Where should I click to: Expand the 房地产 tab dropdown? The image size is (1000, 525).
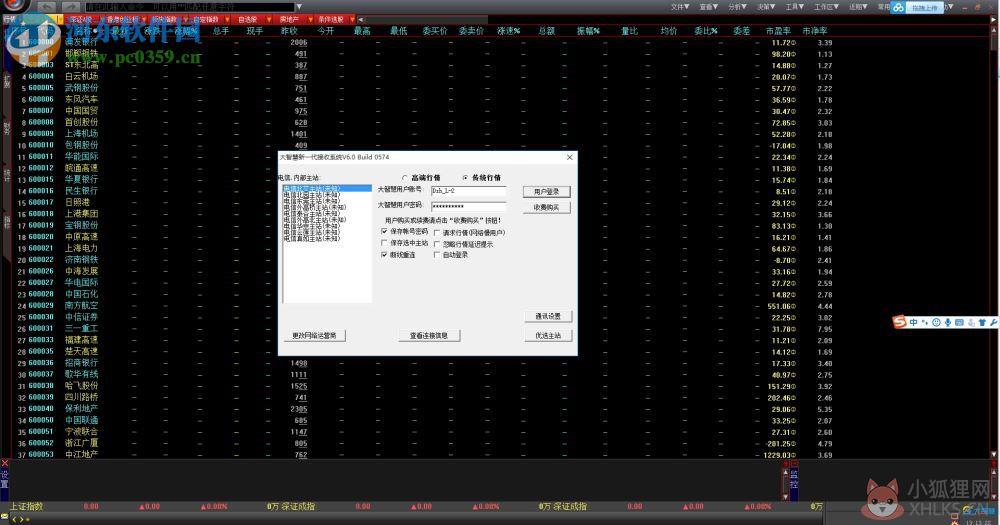coord(311,20)
